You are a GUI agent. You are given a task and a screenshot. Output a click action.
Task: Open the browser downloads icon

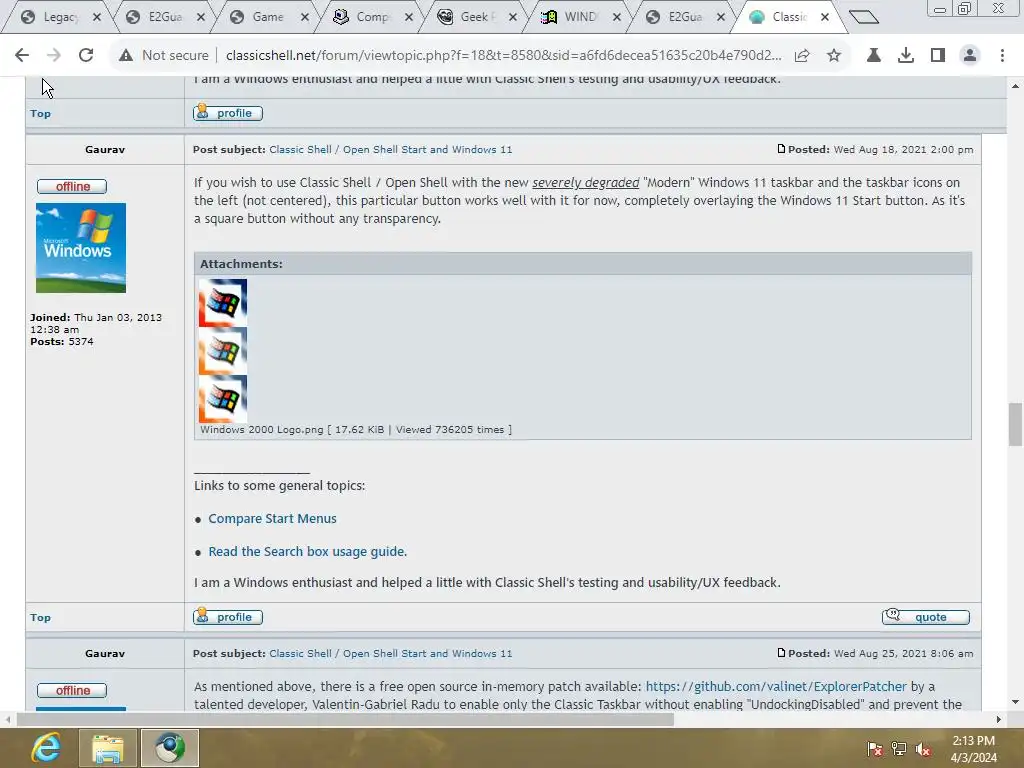(x=905, y=56)
